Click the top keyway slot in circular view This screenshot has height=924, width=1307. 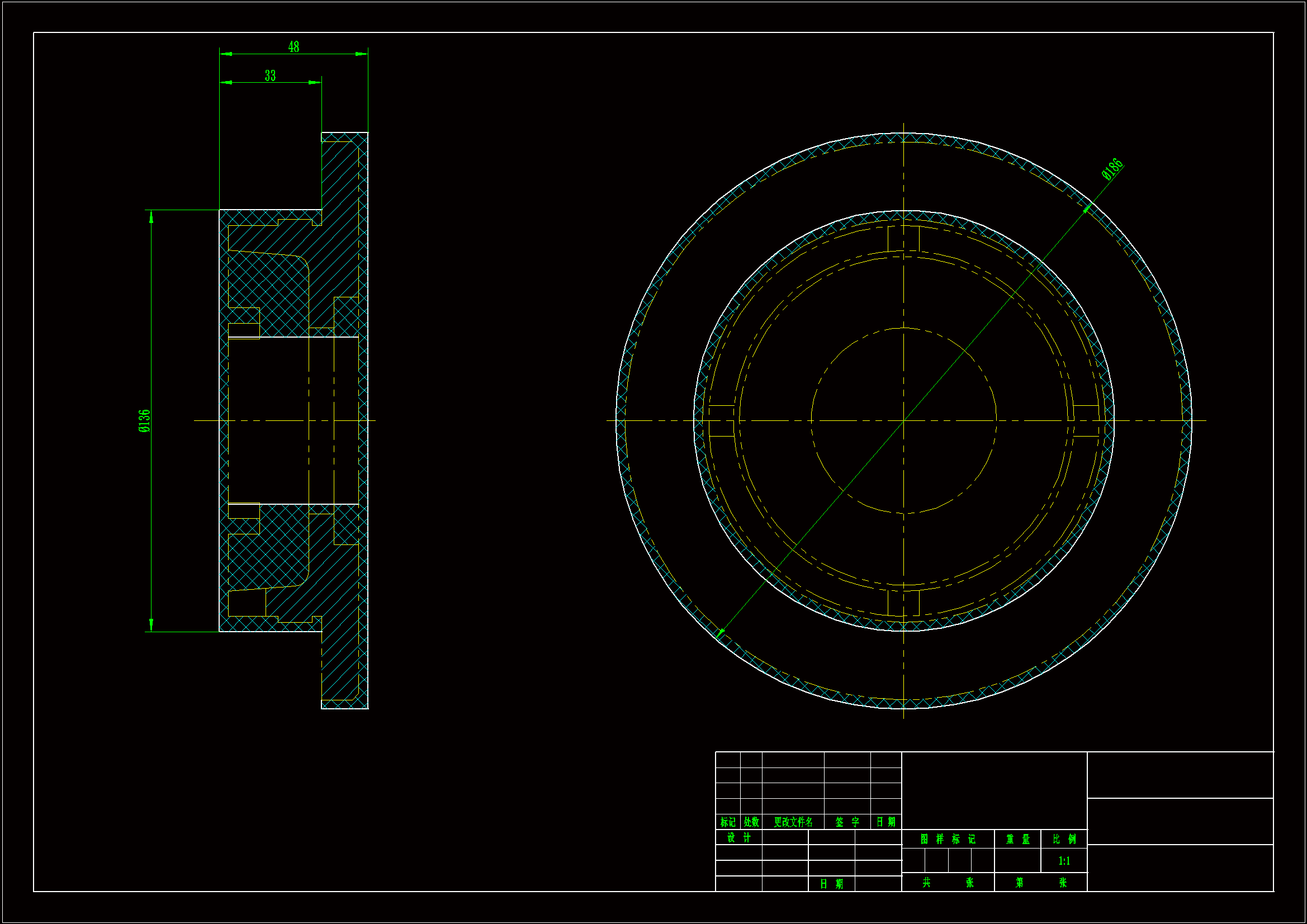click(x=903, y=239)
